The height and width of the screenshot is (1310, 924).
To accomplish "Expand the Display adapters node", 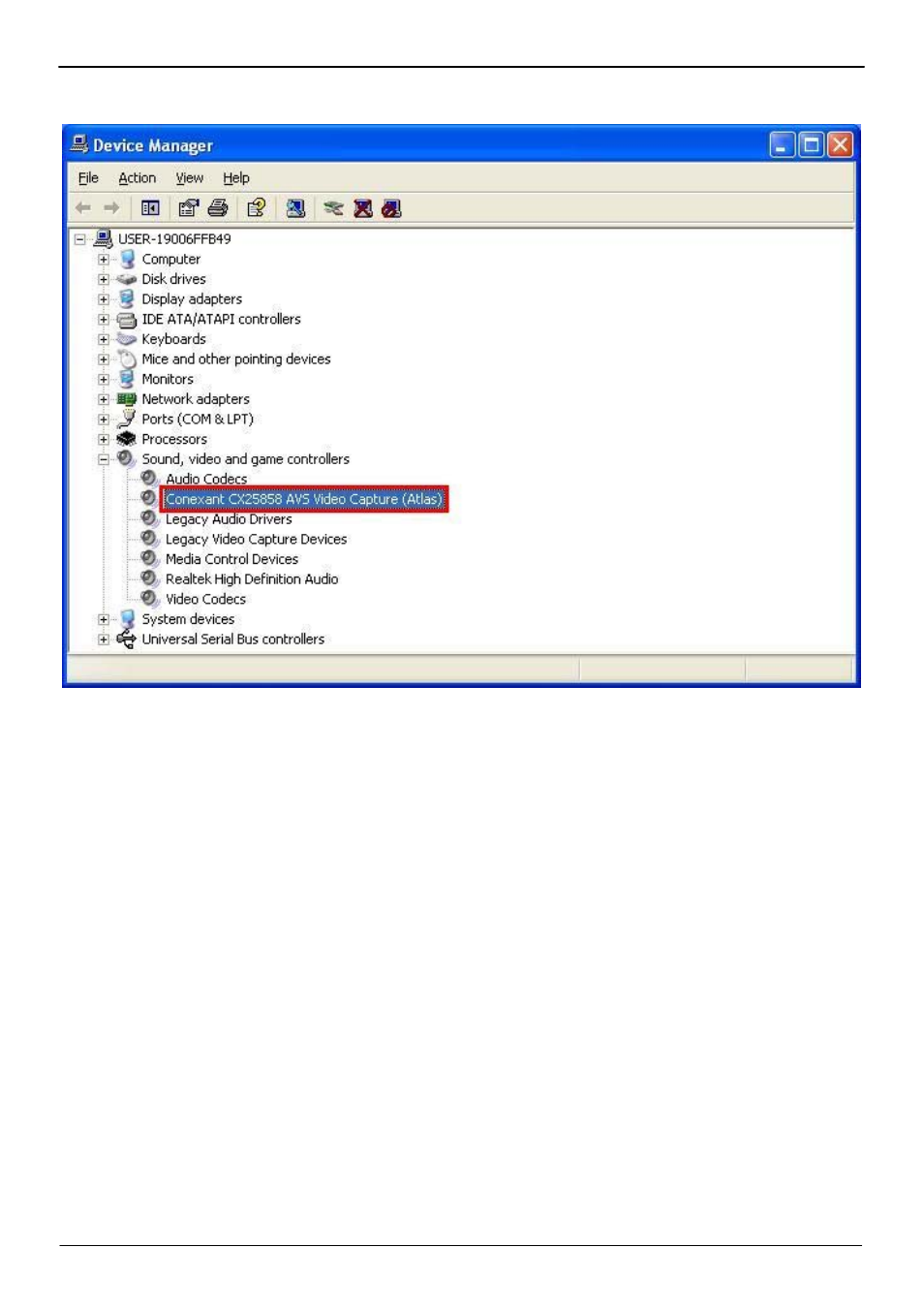I will coord(104,299).
